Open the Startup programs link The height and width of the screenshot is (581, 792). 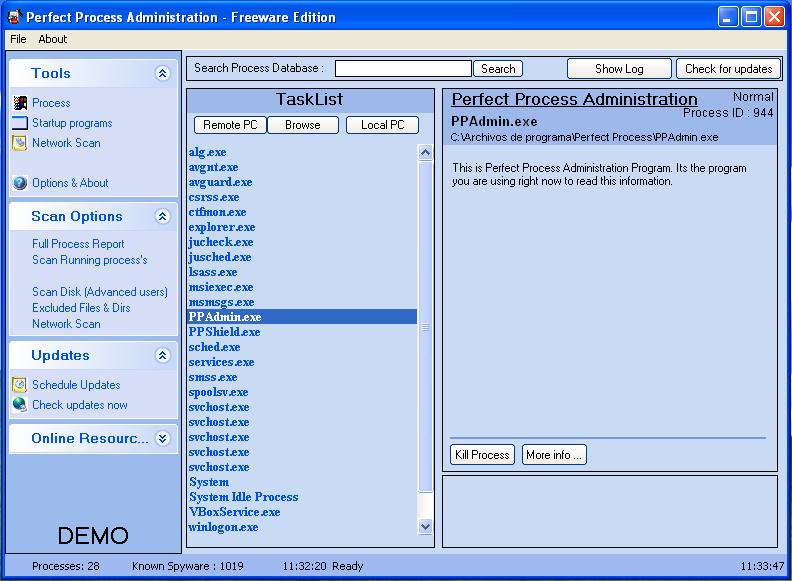(x=72, y=123)
